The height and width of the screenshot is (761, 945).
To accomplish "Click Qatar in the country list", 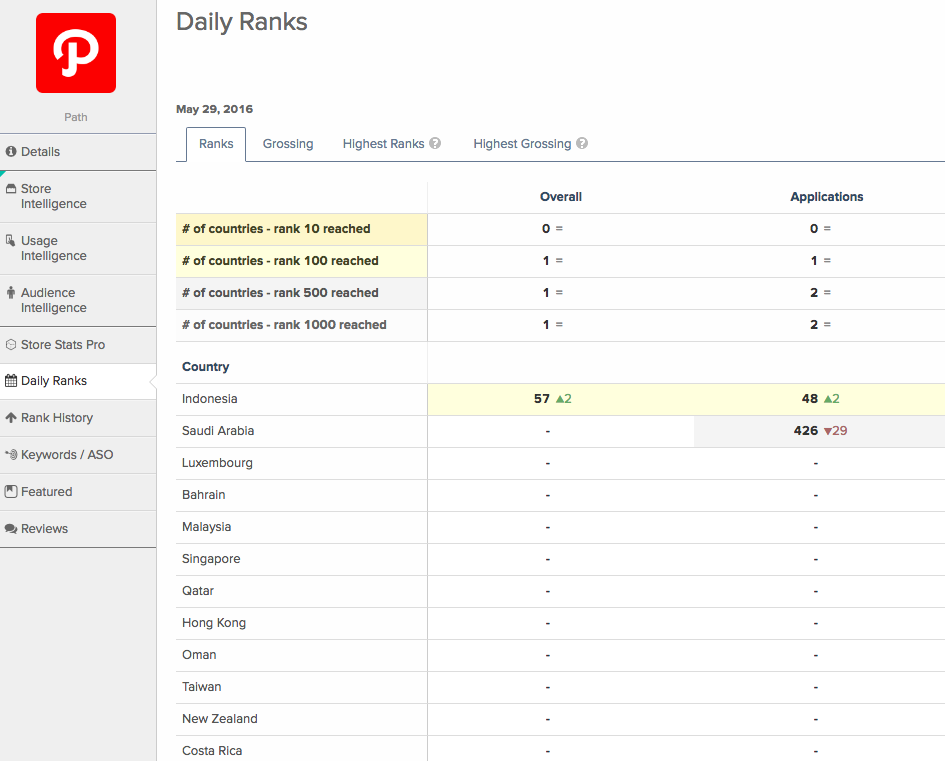I will tap(198, 590).
